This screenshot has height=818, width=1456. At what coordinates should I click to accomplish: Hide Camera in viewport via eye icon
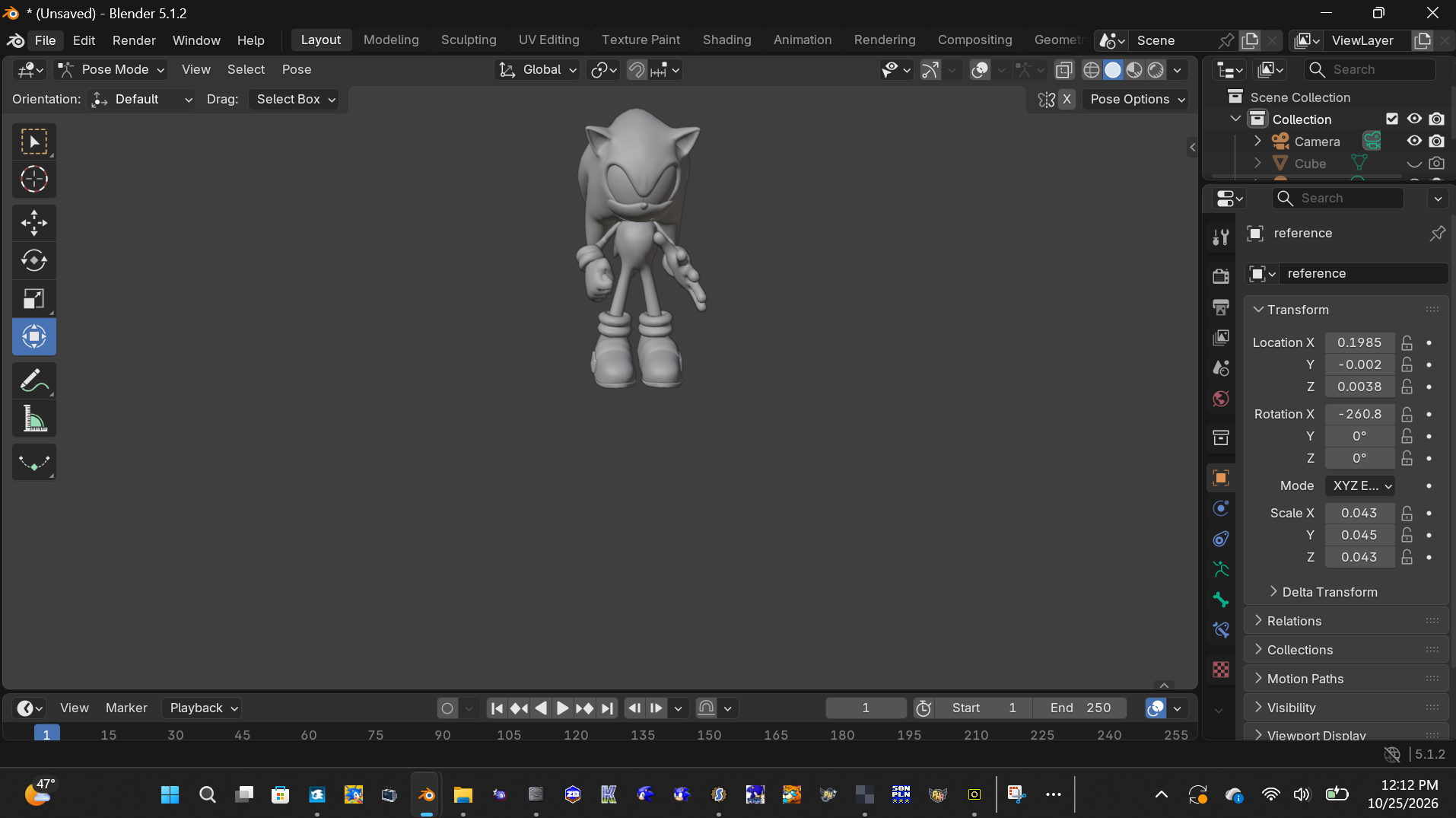pyautogui.click(x=1414, y=141)
